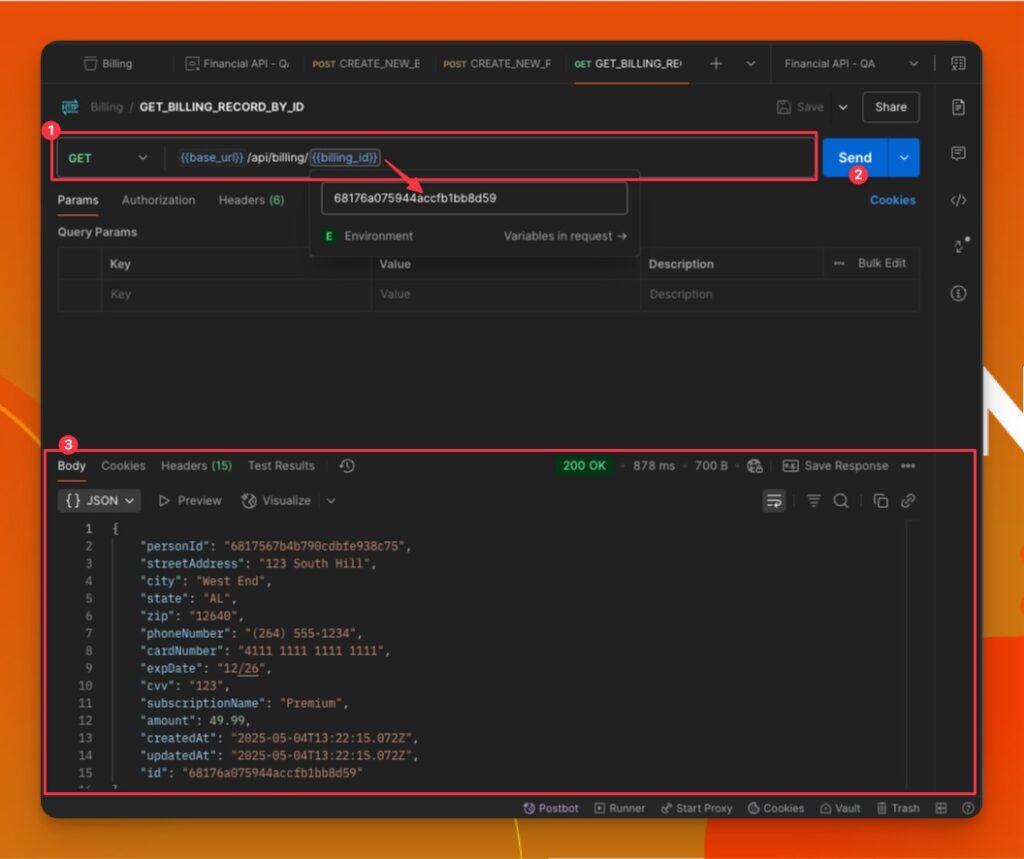1024x859 pixels.
Task: Select response Body tab
Action: (x=71, y=466)
